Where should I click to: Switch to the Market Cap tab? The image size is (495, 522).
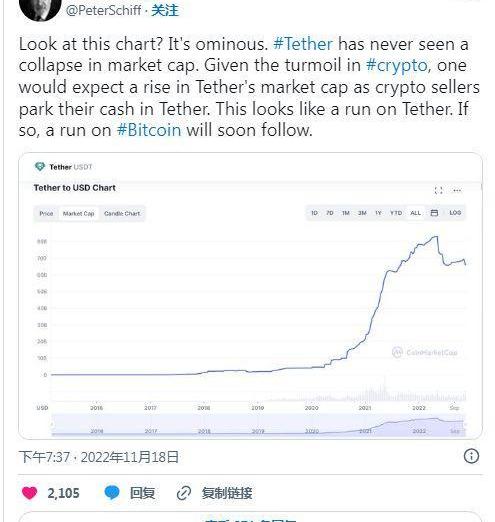tap(79, 213)
